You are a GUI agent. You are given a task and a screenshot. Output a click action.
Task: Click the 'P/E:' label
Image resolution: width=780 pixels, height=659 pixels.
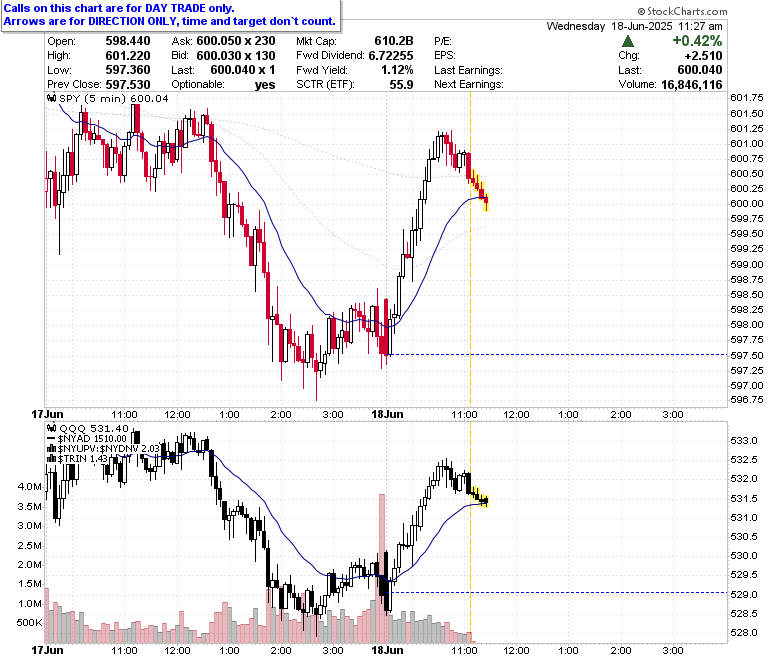click(x=443, y=41)
